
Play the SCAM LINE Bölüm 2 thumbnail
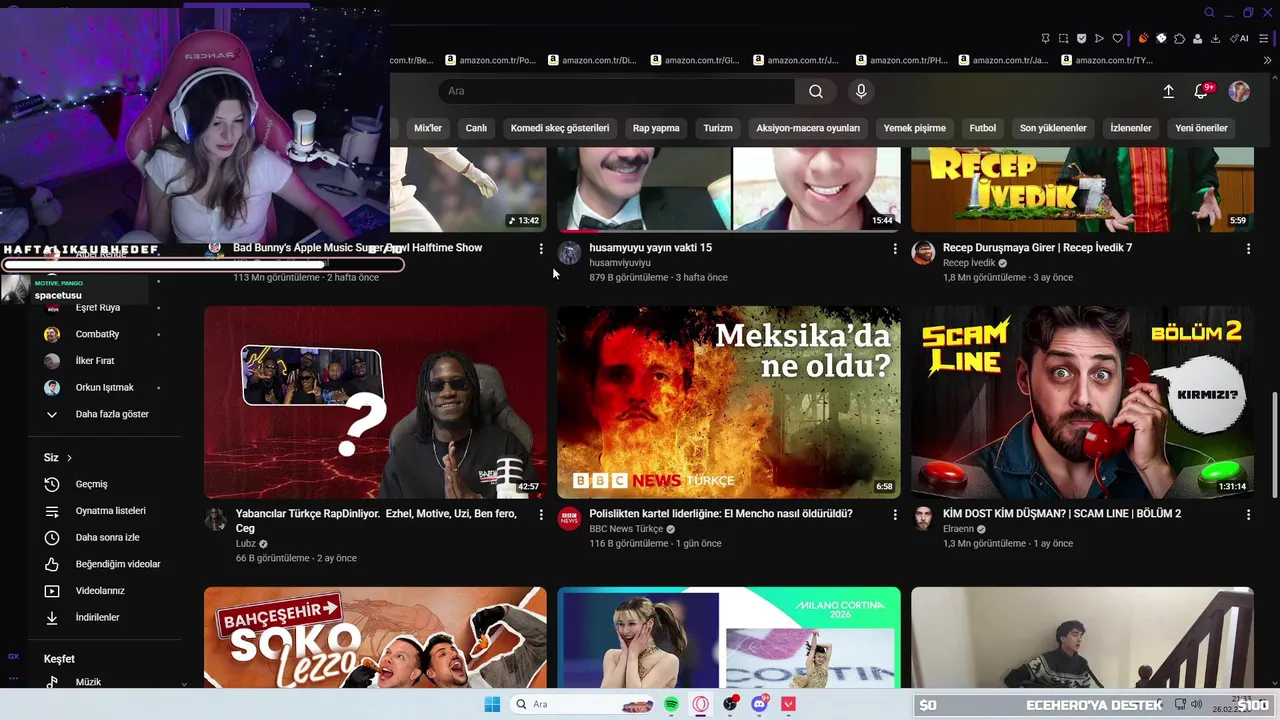[x=1082, y=402]
